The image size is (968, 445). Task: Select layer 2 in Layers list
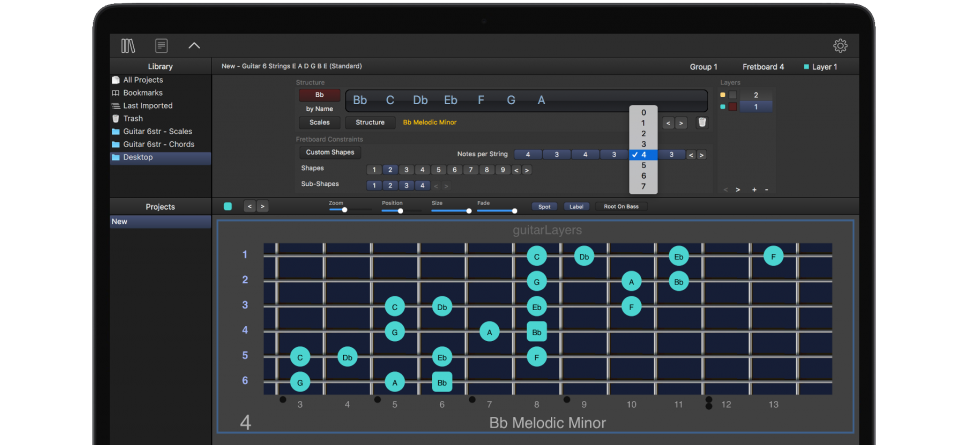click(756, 95)
